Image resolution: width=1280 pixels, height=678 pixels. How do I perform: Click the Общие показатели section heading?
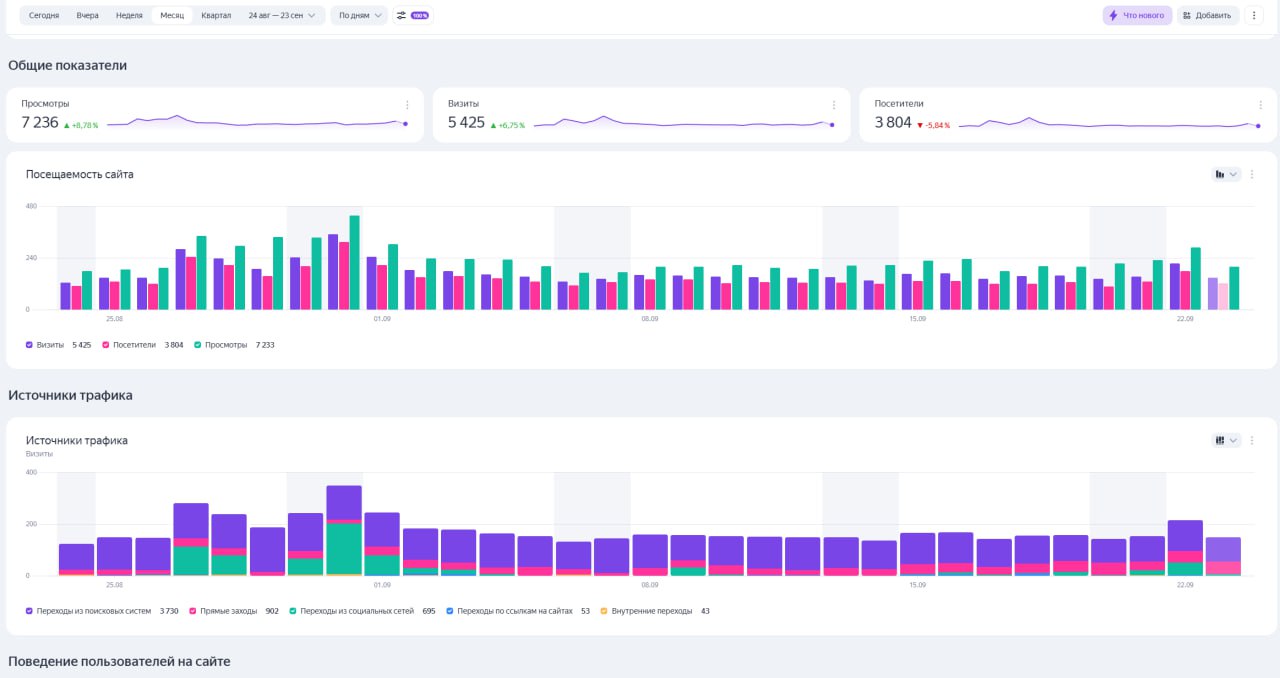67,66
